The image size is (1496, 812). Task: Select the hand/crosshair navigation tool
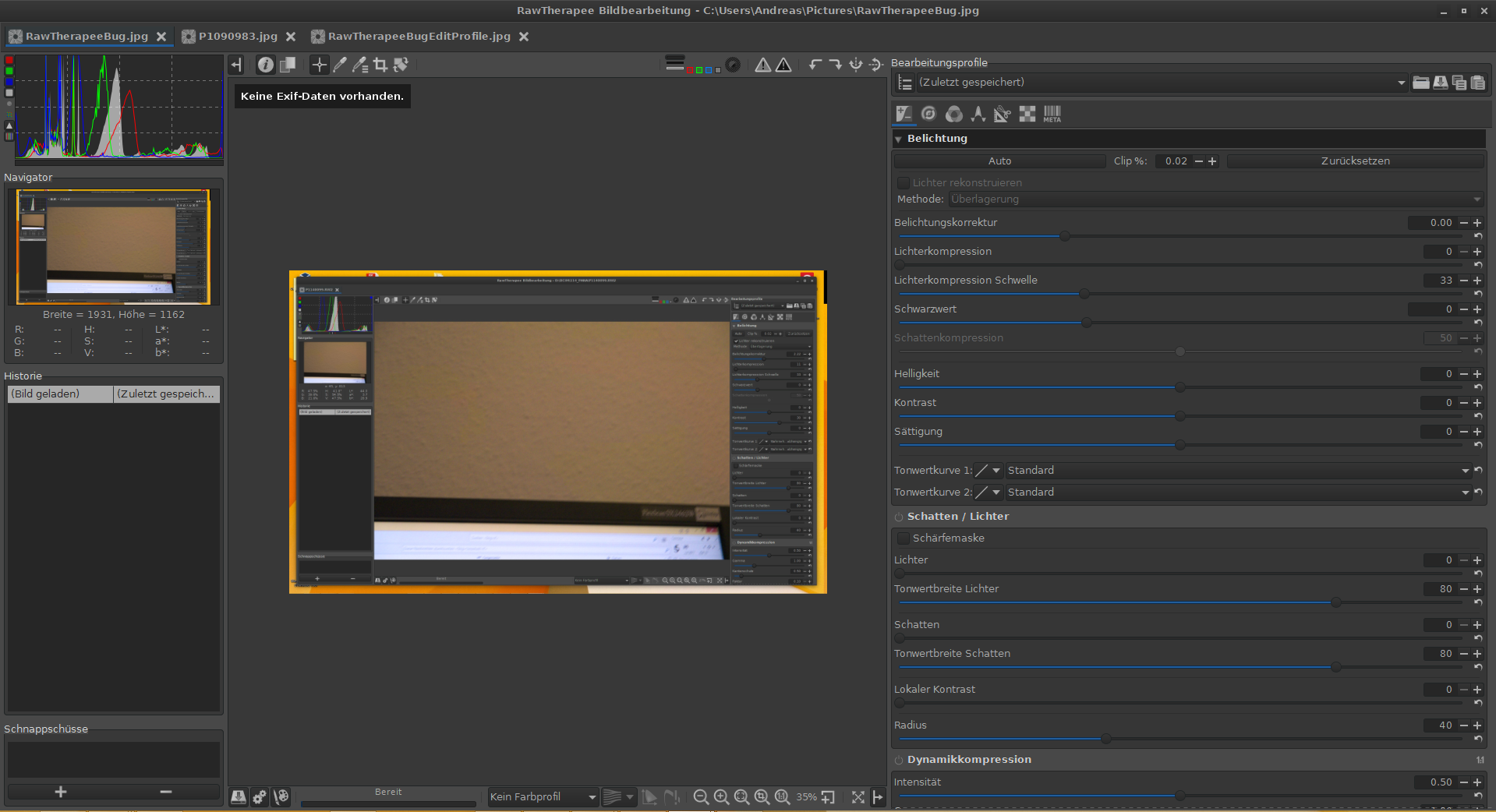[319, 65]
